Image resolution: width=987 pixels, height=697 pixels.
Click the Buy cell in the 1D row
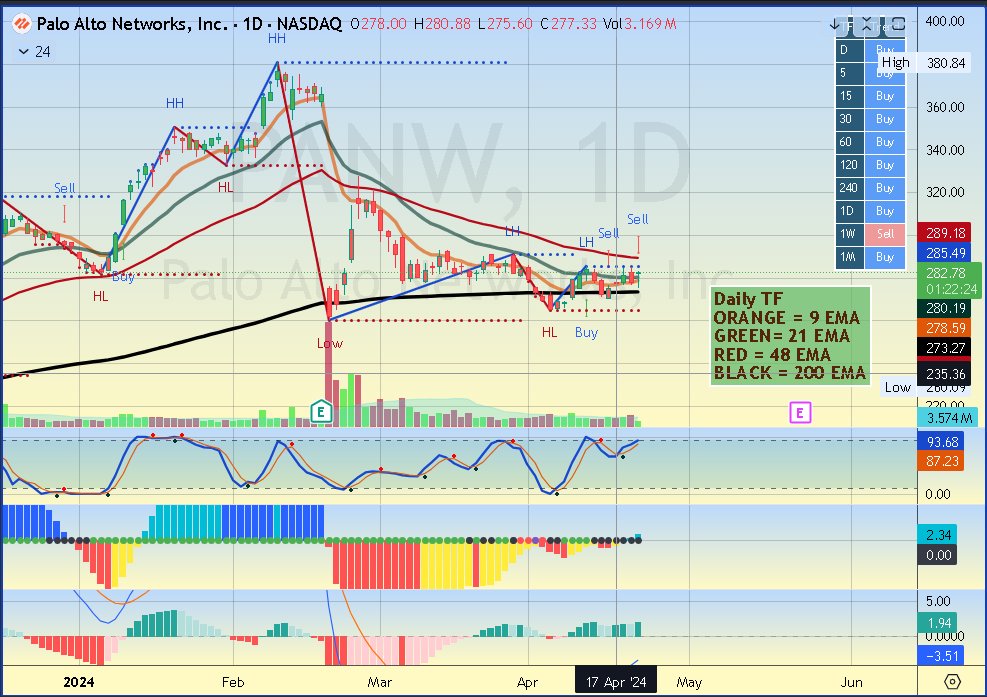(884, 211)
